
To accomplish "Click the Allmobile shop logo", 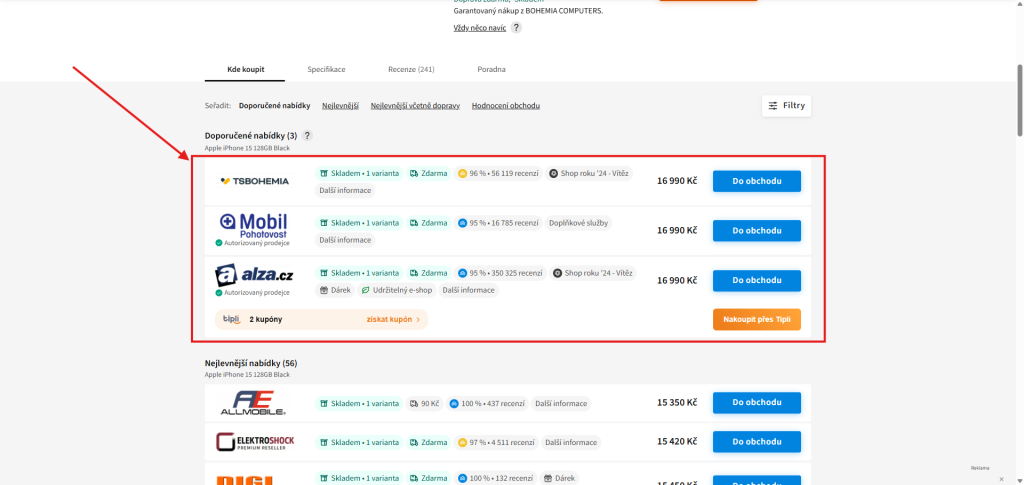I will [254, 403].
